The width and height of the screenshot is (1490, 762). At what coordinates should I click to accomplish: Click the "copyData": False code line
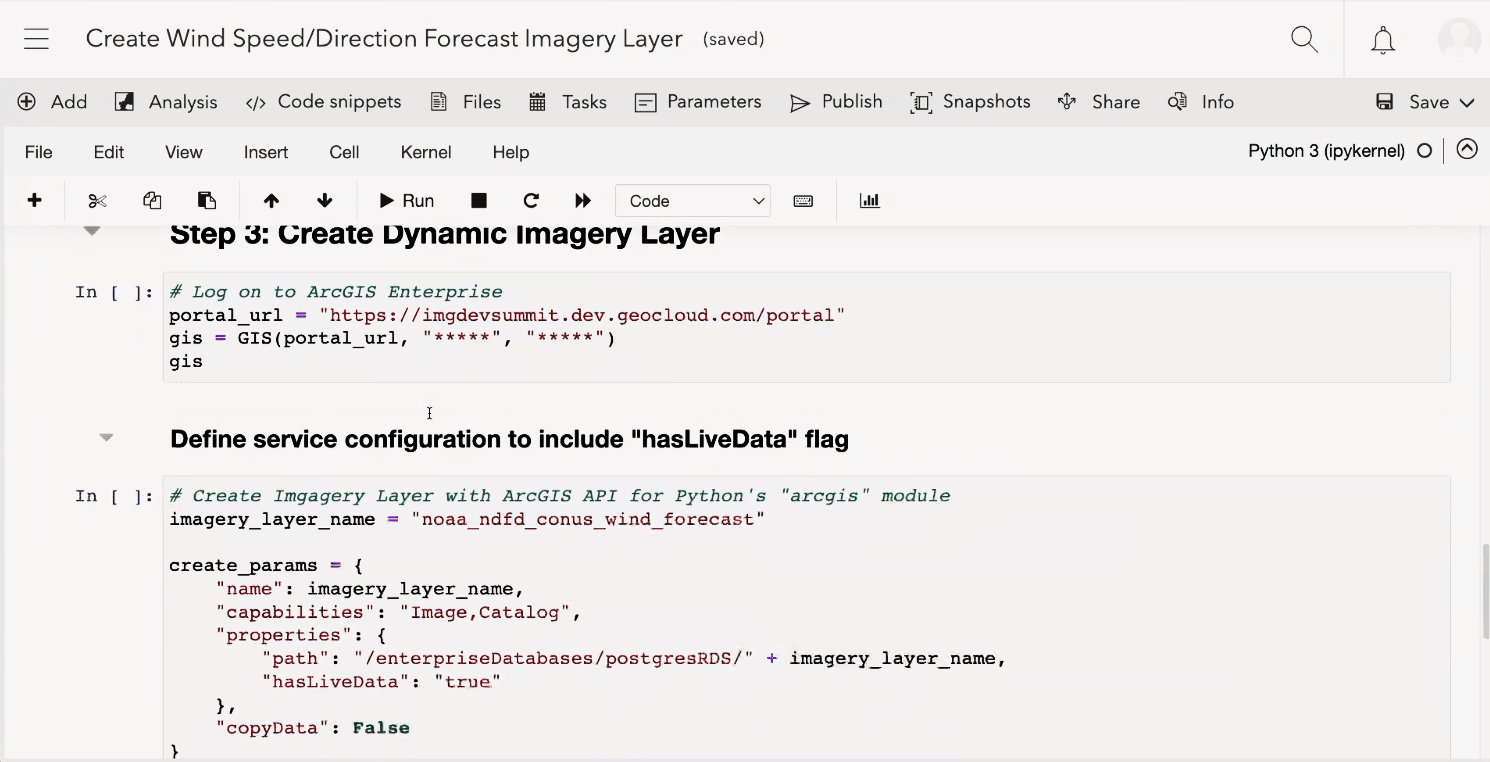pos(313,728)
